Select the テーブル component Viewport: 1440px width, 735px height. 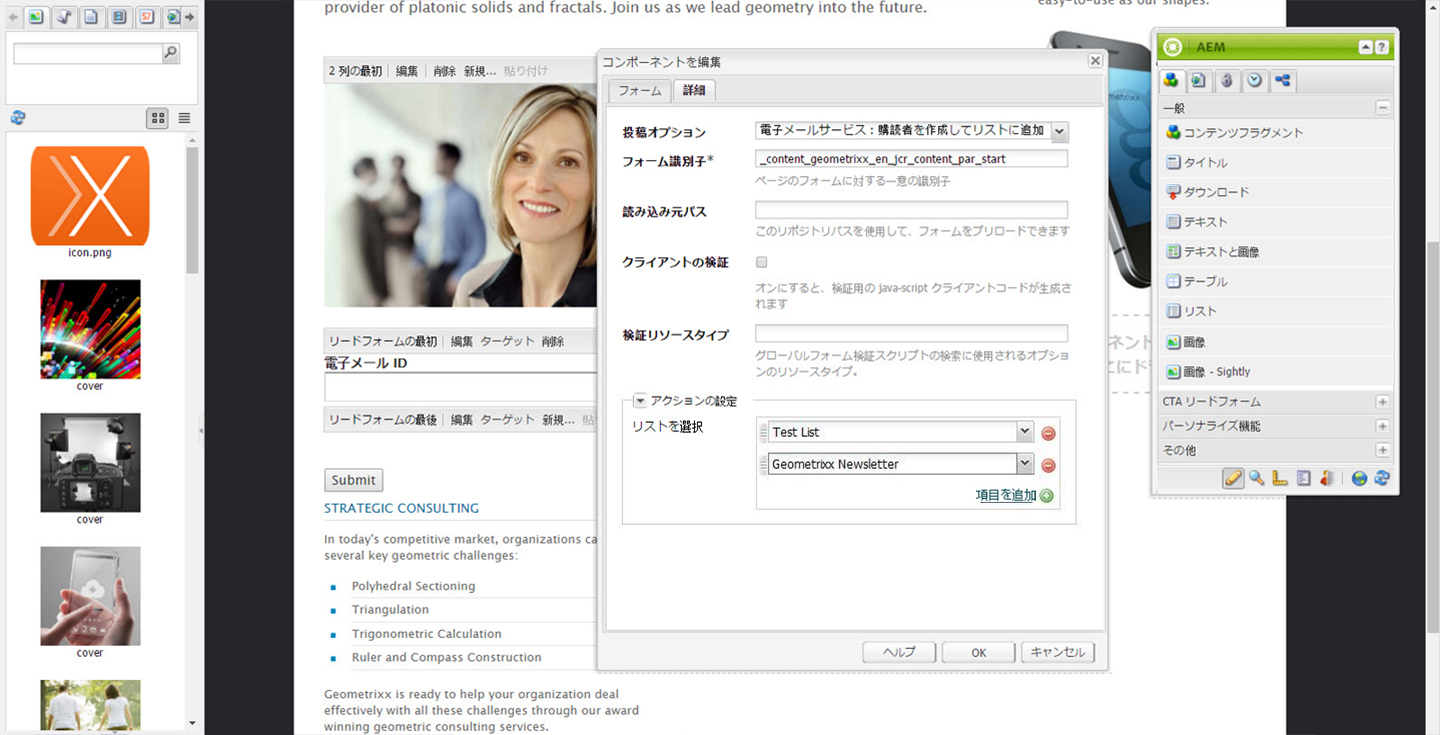1275,282
